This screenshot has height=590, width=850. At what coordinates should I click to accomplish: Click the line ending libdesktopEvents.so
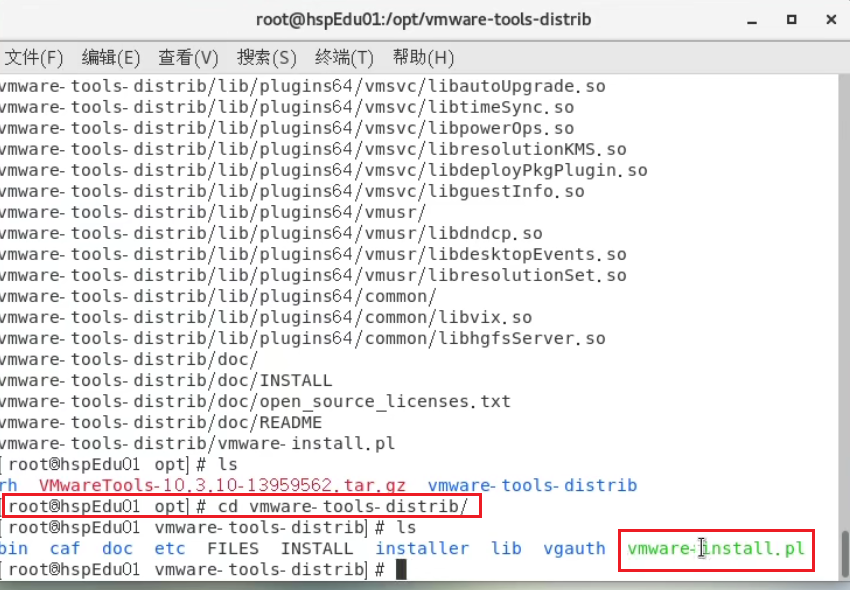coord(313,254)
